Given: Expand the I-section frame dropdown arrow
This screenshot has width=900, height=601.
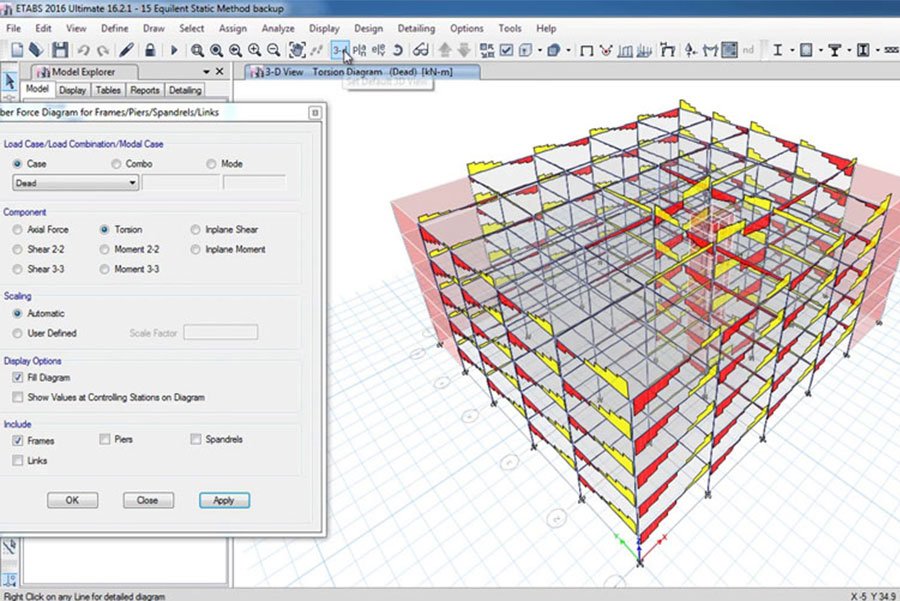Looking at the screenshot, I should [x=790, y=49].
